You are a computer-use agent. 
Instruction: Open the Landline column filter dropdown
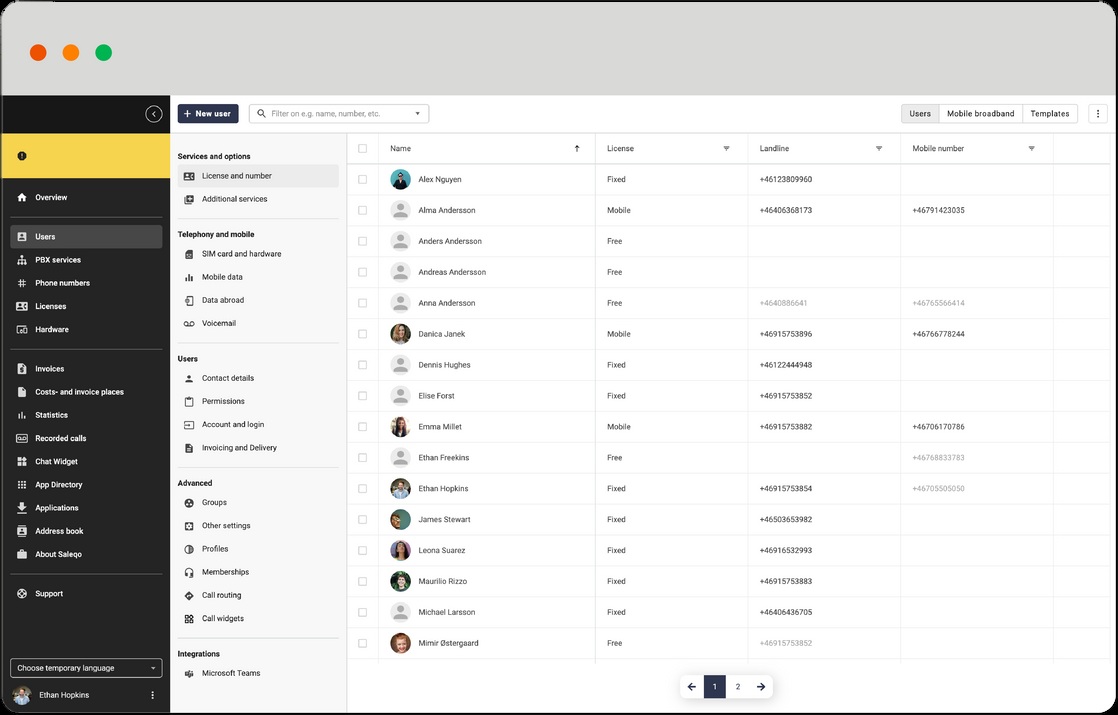tap(878, 148)
